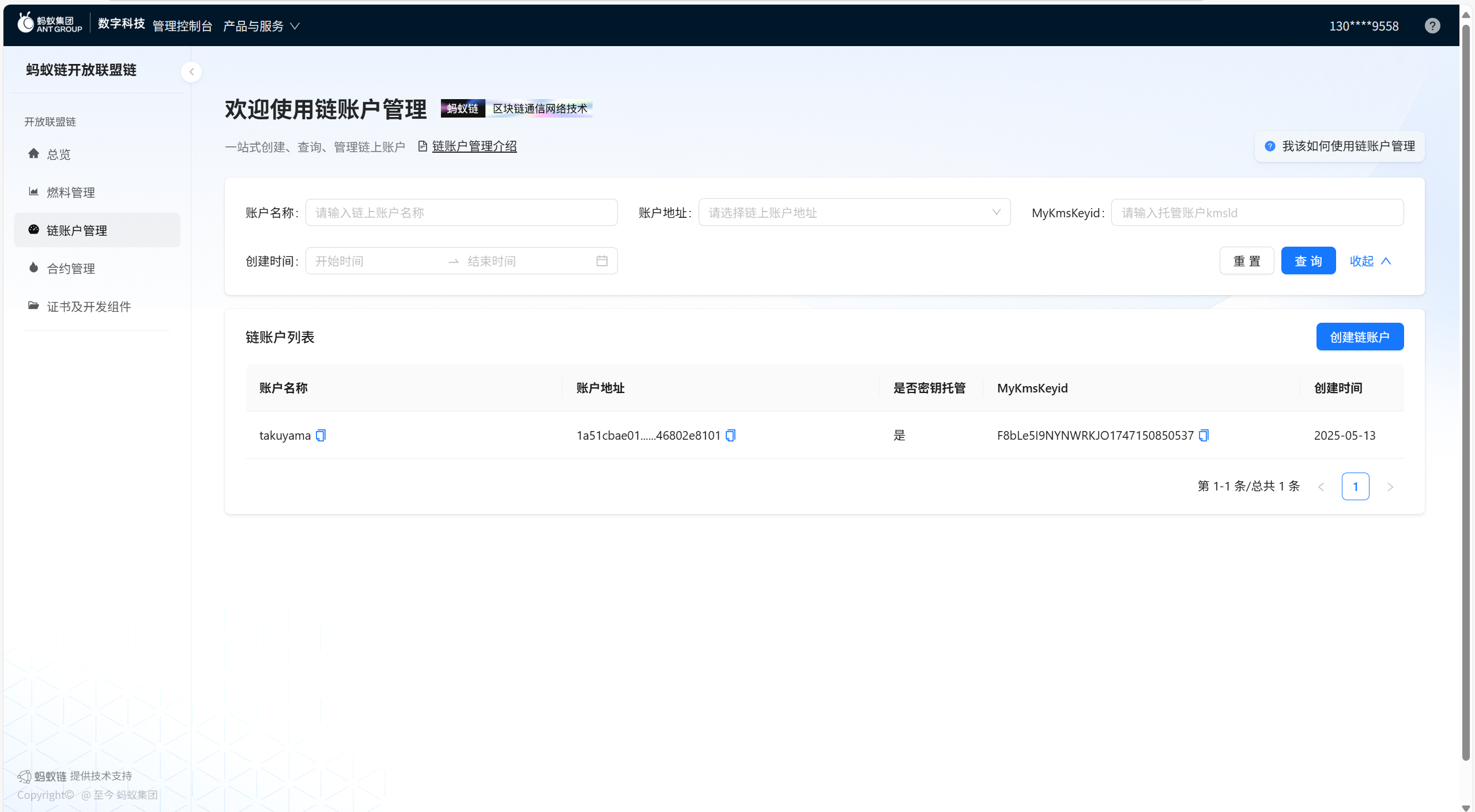This screenshot has height=812, width=1475.
Task: Open the 链账户管理介绍 link
Action: tap(474, 146)
